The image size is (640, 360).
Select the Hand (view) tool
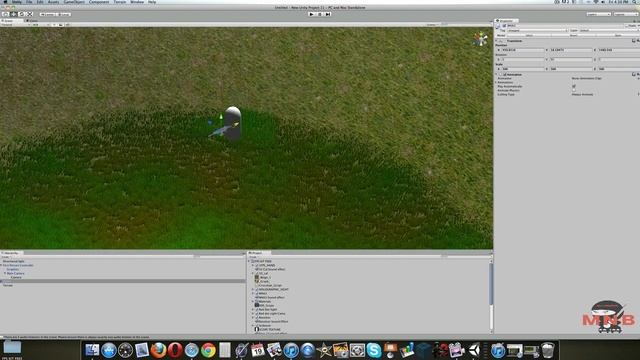5,14
